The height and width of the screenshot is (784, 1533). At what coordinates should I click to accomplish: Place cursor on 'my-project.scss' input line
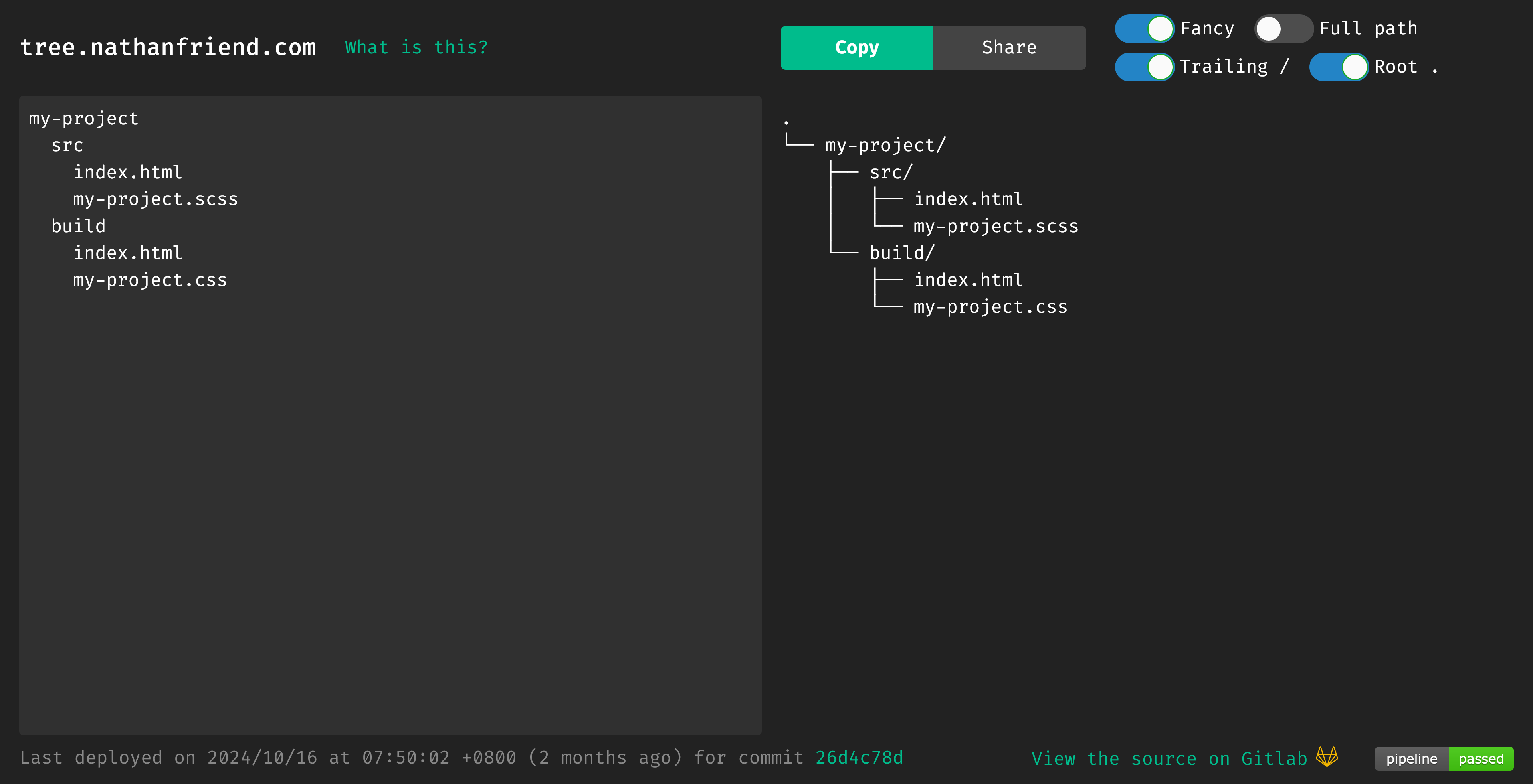tap(155, 199)
